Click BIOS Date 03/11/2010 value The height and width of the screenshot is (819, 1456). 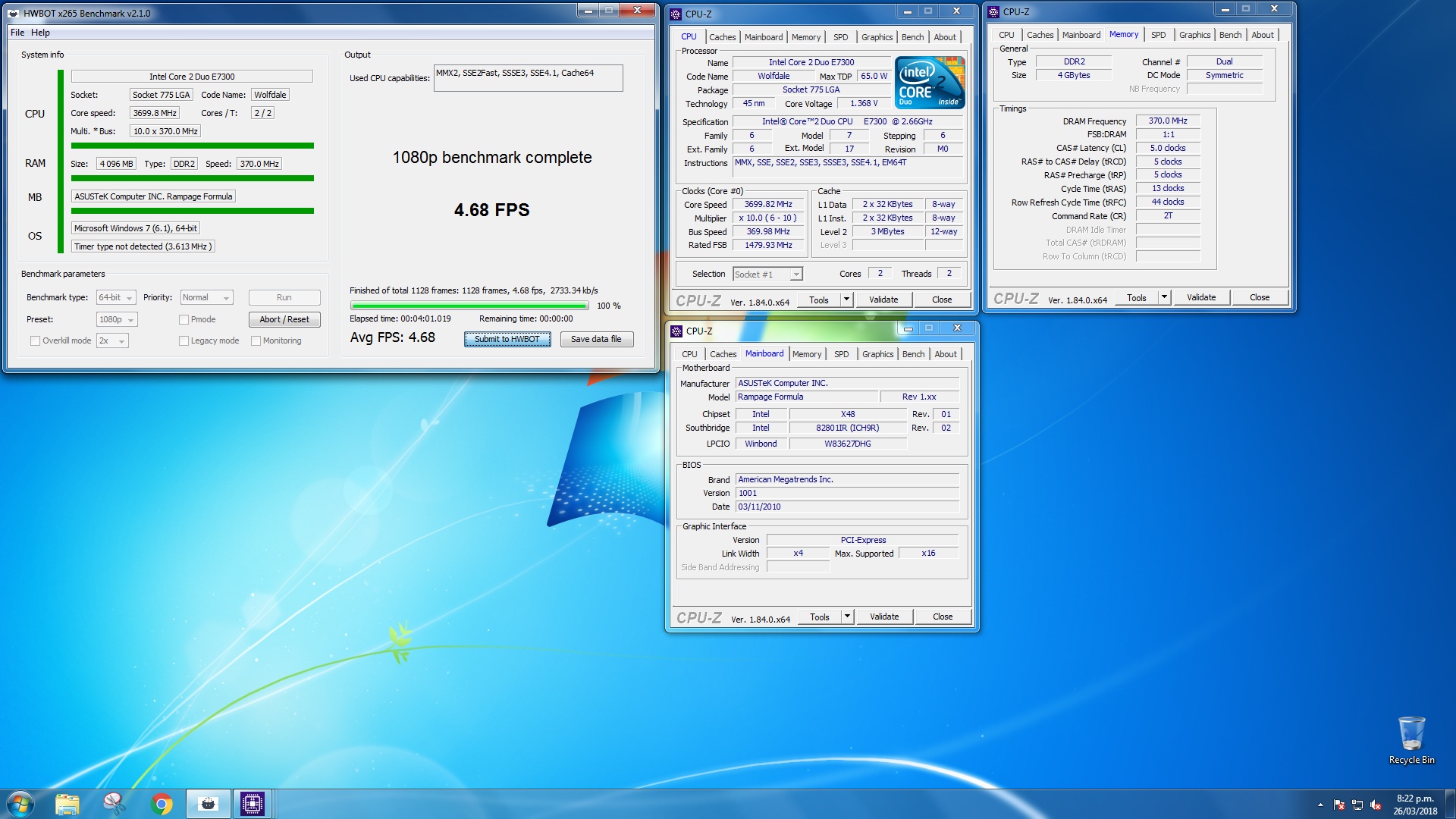(847, 507)
